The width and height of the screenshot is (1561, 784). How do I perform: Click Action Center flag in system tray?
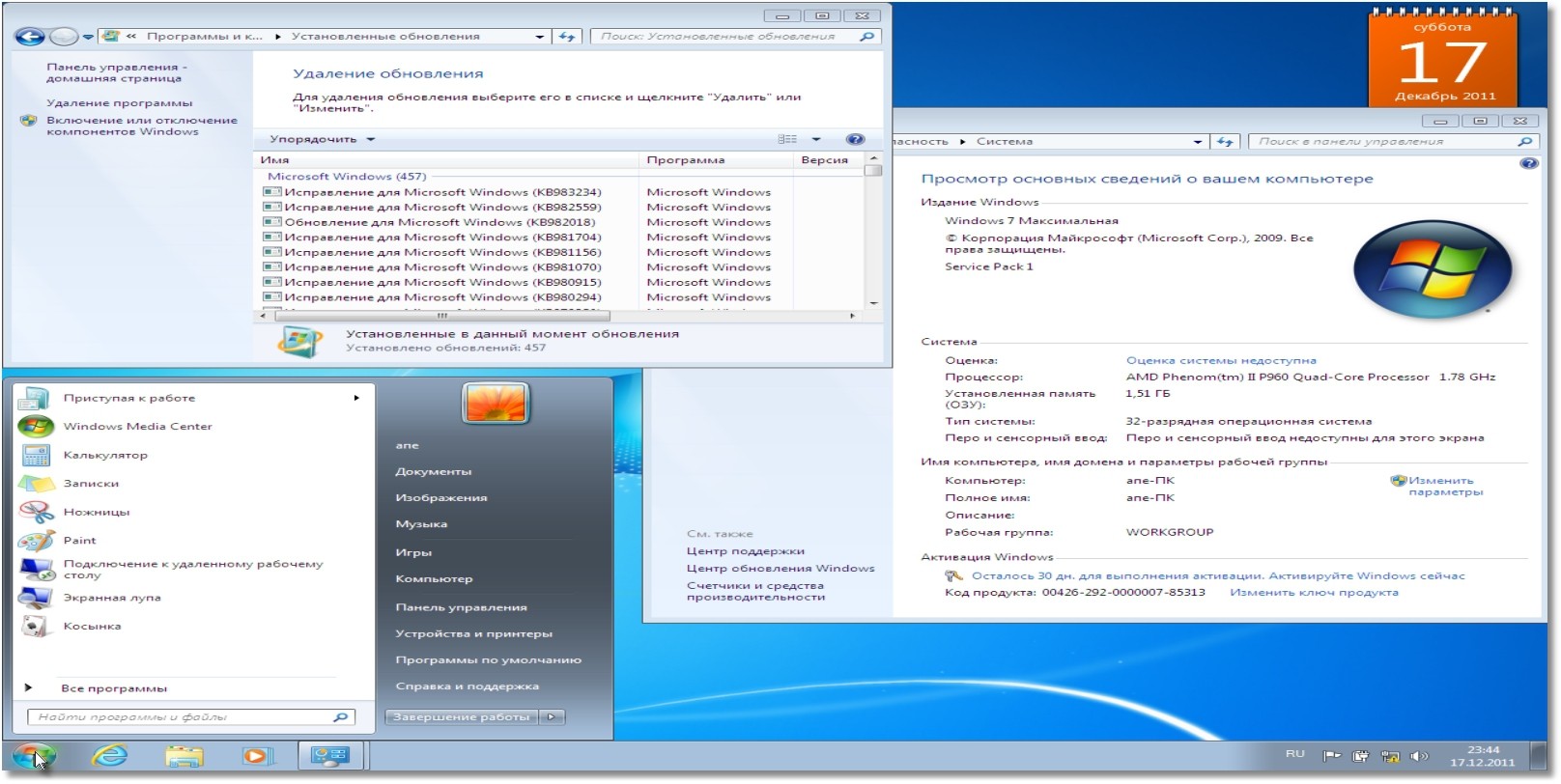[x=1331, y=756]
